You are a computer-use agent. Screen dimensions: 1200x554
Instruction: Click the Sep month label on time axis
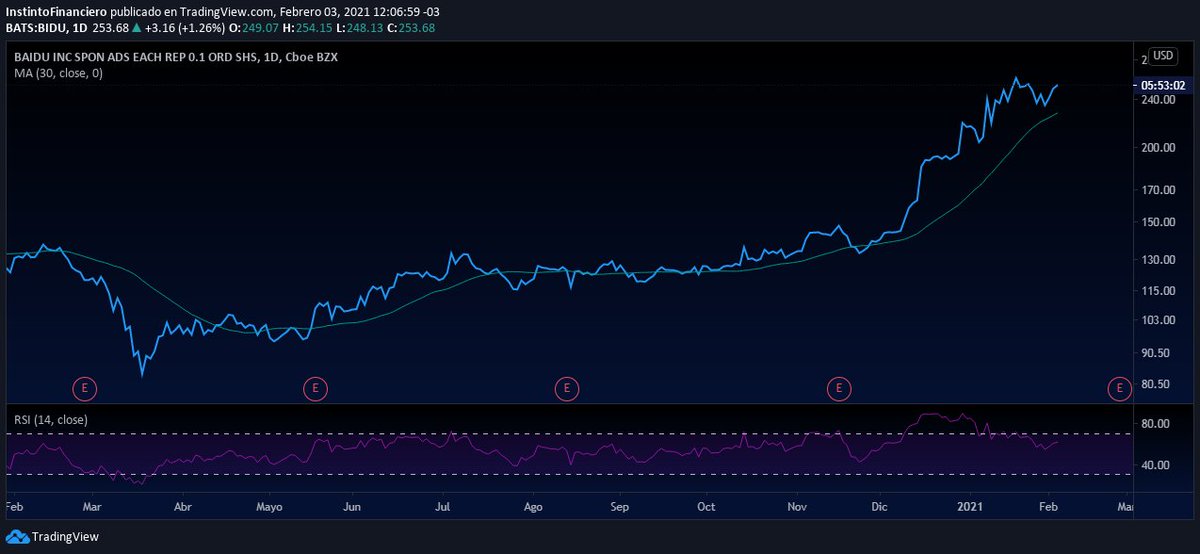(618, 507)
